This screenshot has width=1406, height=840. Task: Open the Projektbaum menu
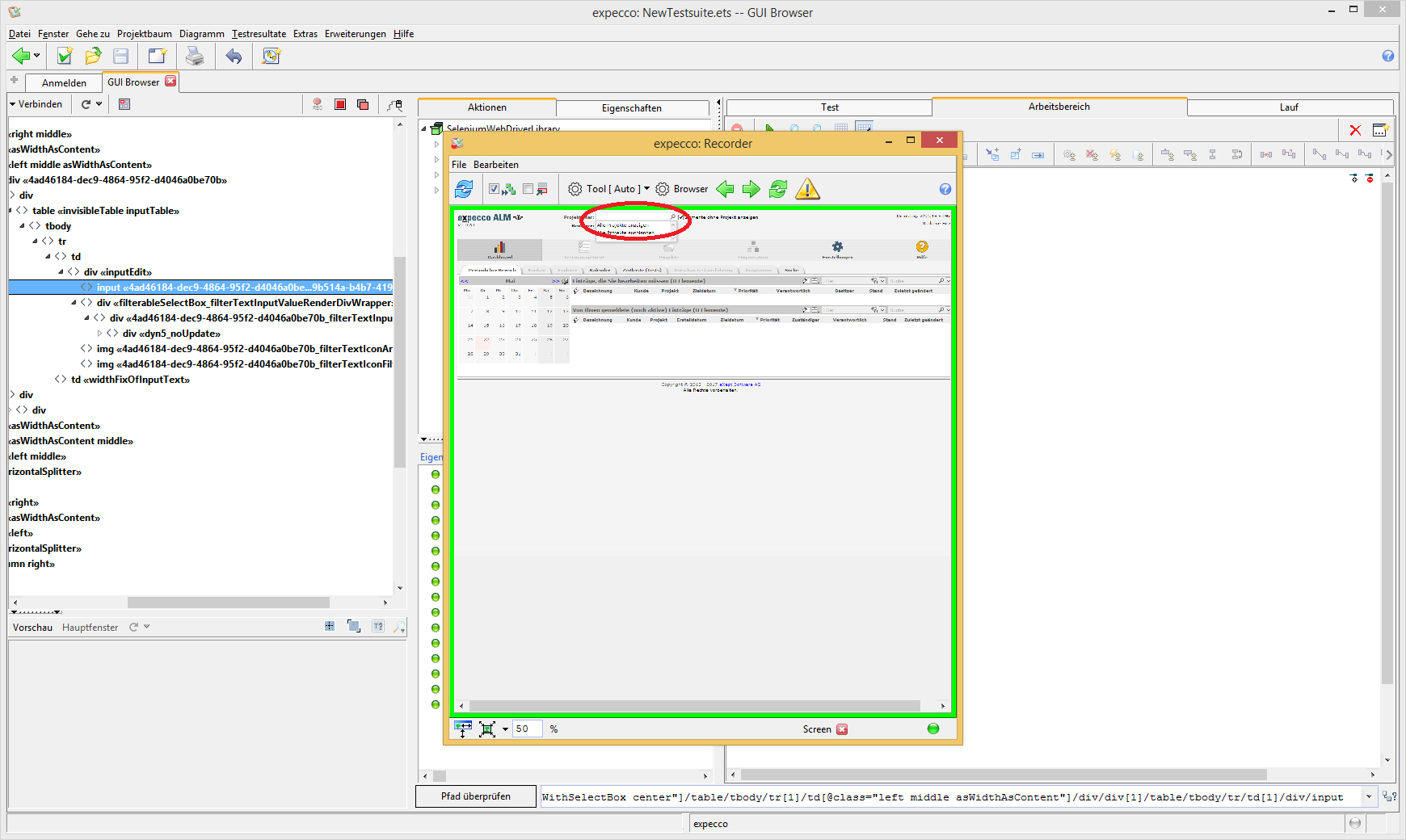point(144,34)
